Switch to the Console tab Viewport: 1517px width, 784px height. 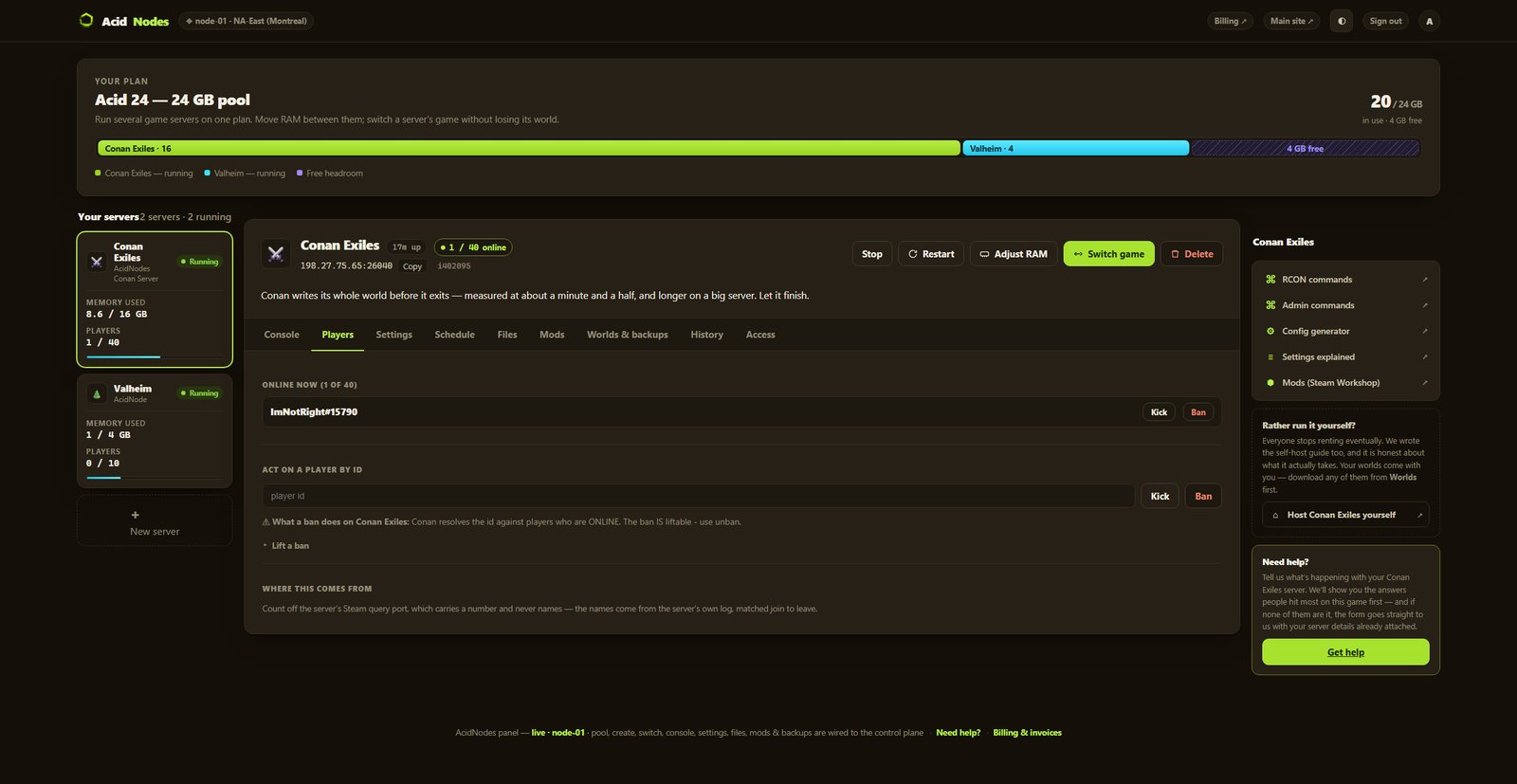pyautogui.click(x=282, y=335)
